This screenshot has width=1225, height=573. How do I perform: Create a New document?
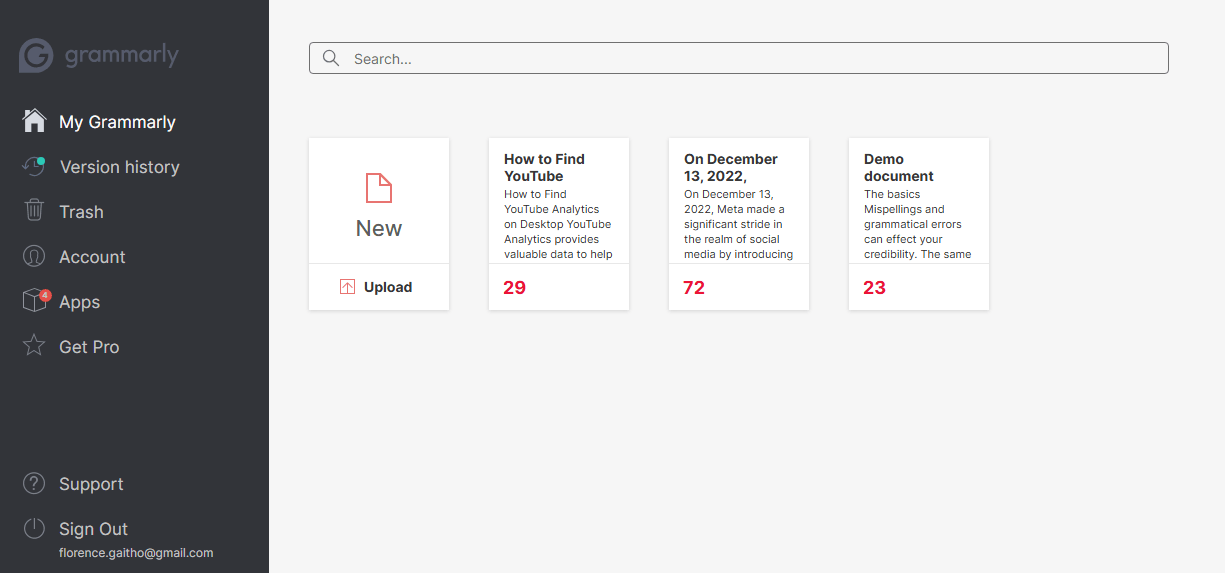(379, 201)
